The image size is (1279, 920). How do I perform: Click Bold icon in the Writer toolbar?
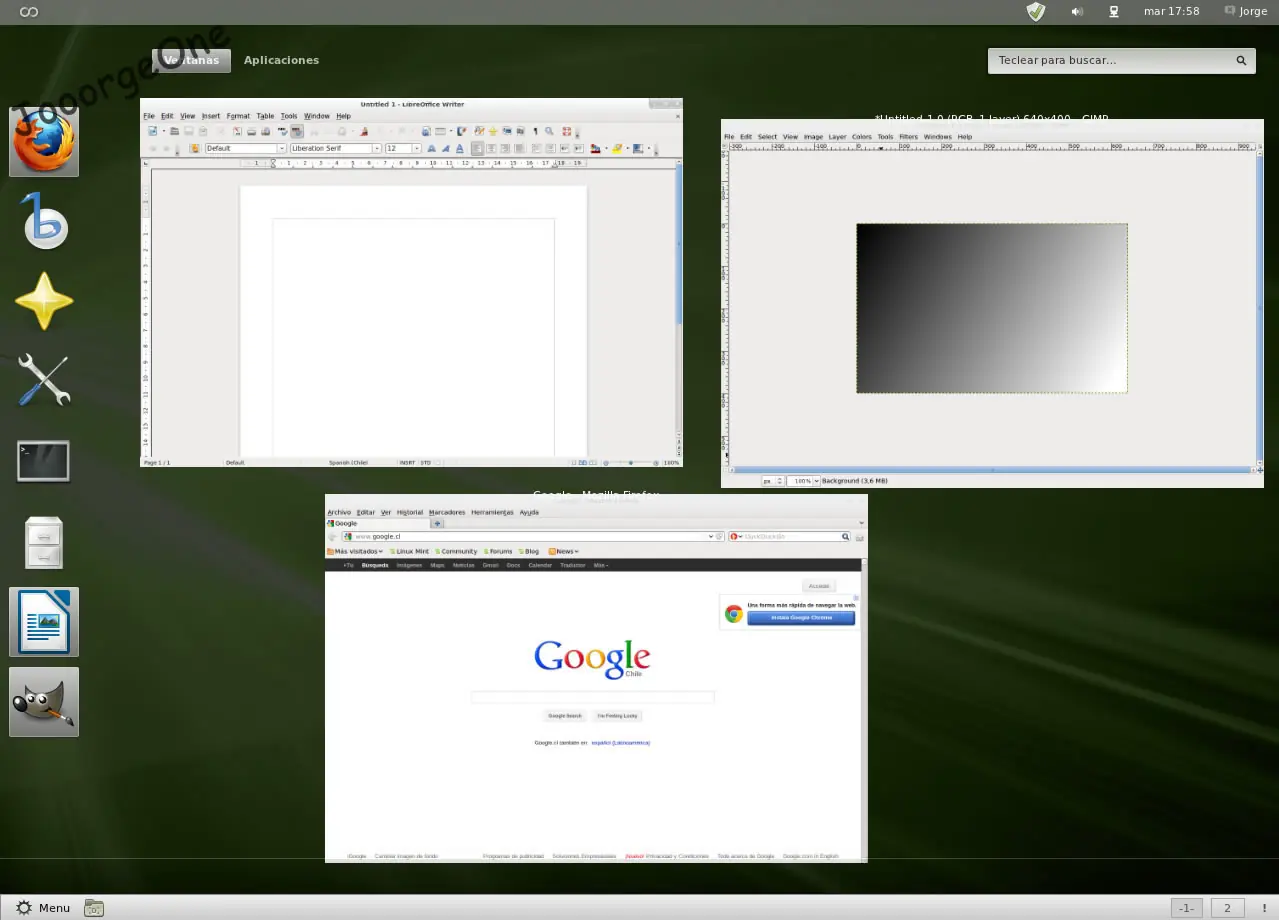[x=431, y=148]
